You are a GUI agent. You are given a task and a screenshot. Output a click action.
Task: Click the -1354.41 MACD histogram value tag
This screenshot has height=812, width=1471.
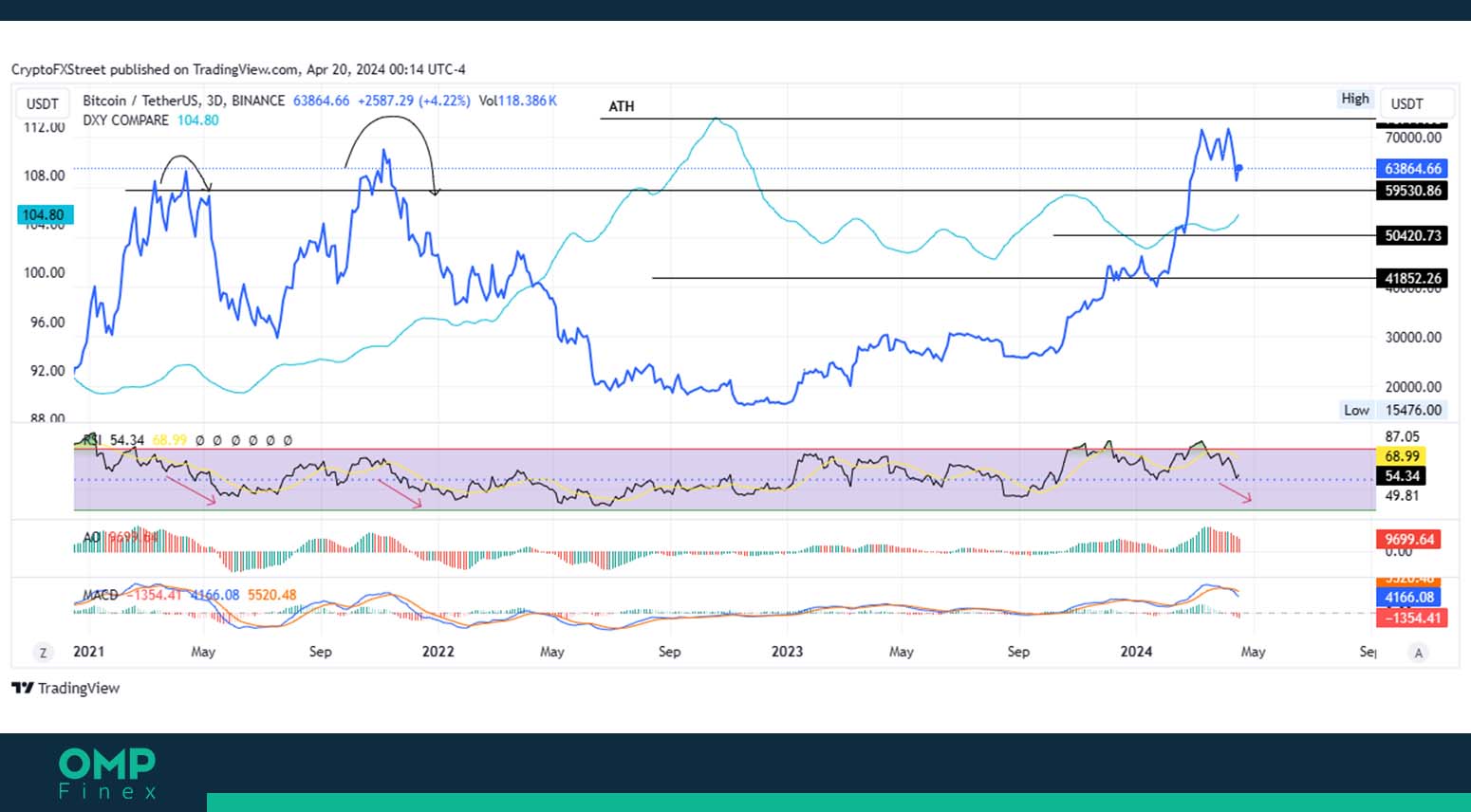tap(1412, 618)
